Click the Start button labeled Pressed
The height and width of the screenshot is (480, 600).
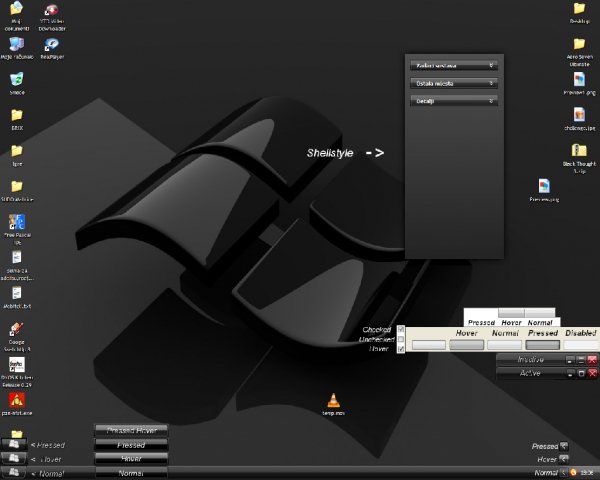click(14, 444)
